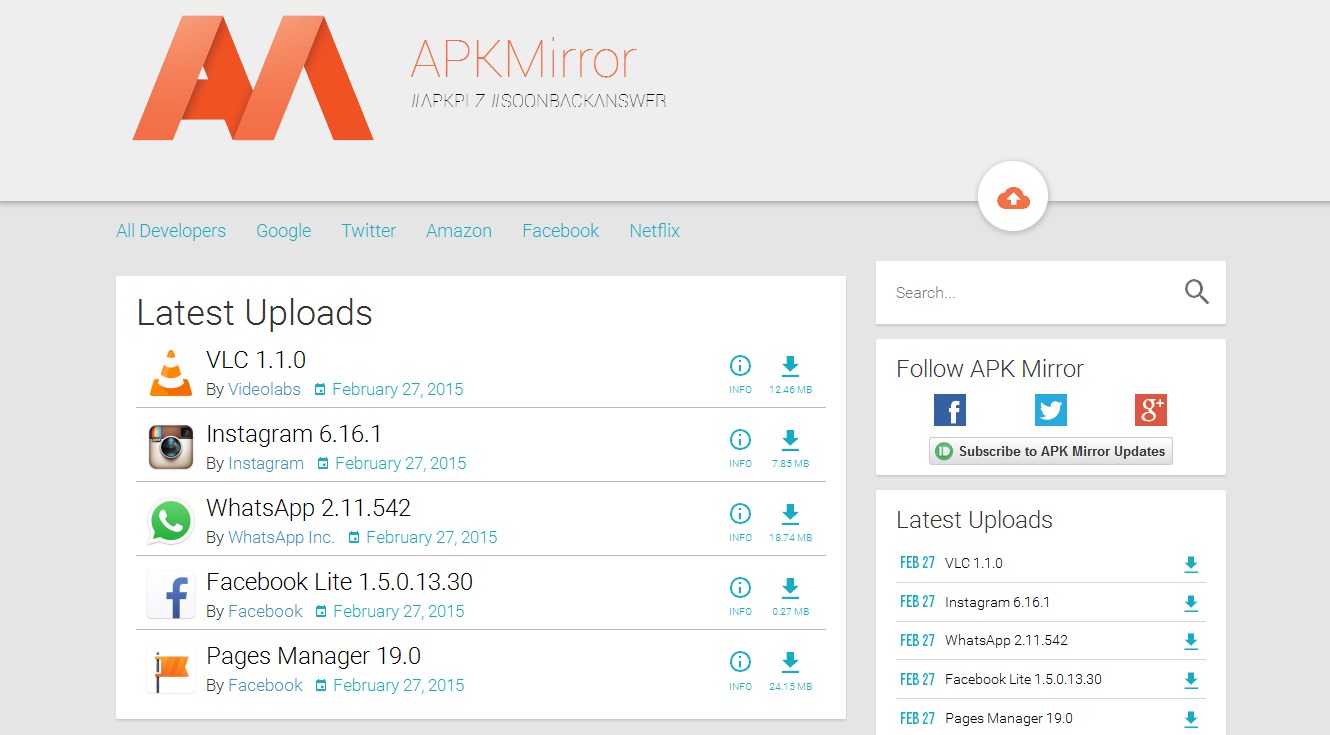Open the Twitter developer nav item
1330x735 pixels.
pyautogui.click(x=369, y=231)
